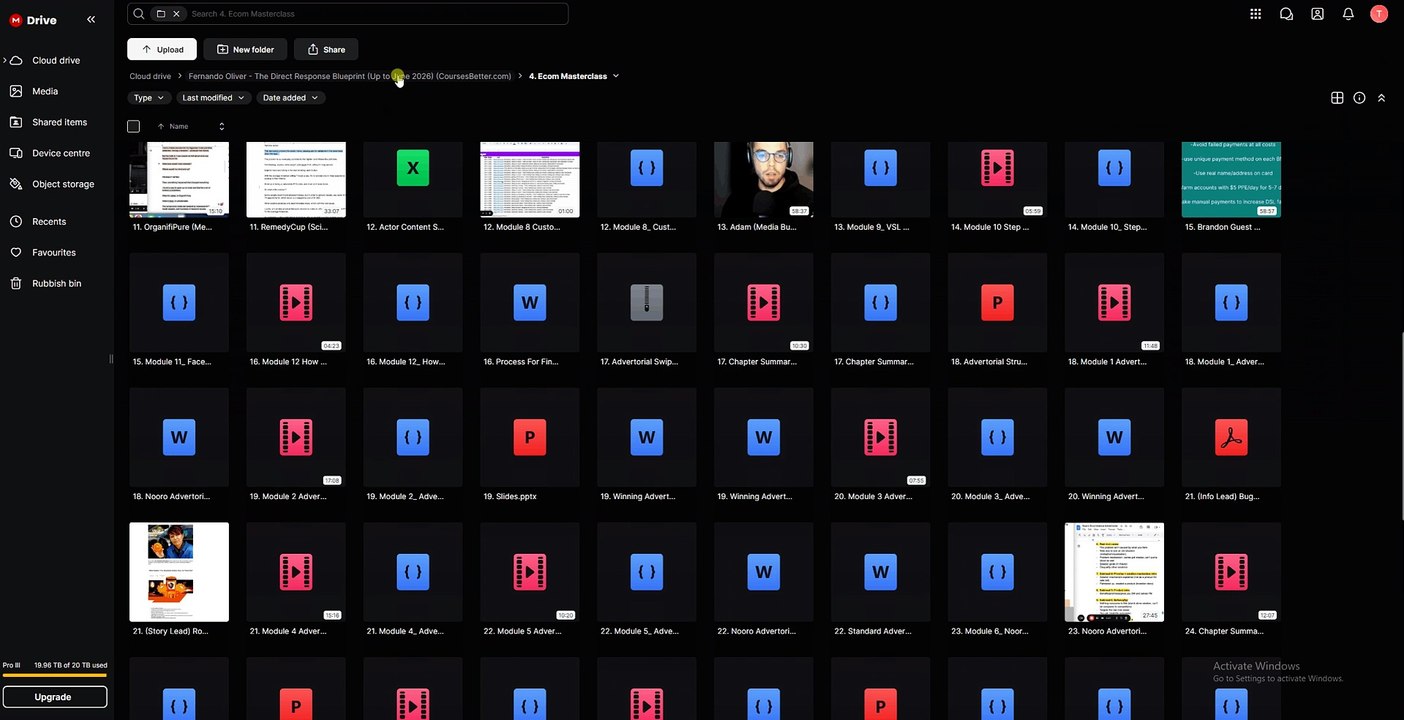Click the storage usage bar
1404x720 pixels.
(x=55, y=675)
